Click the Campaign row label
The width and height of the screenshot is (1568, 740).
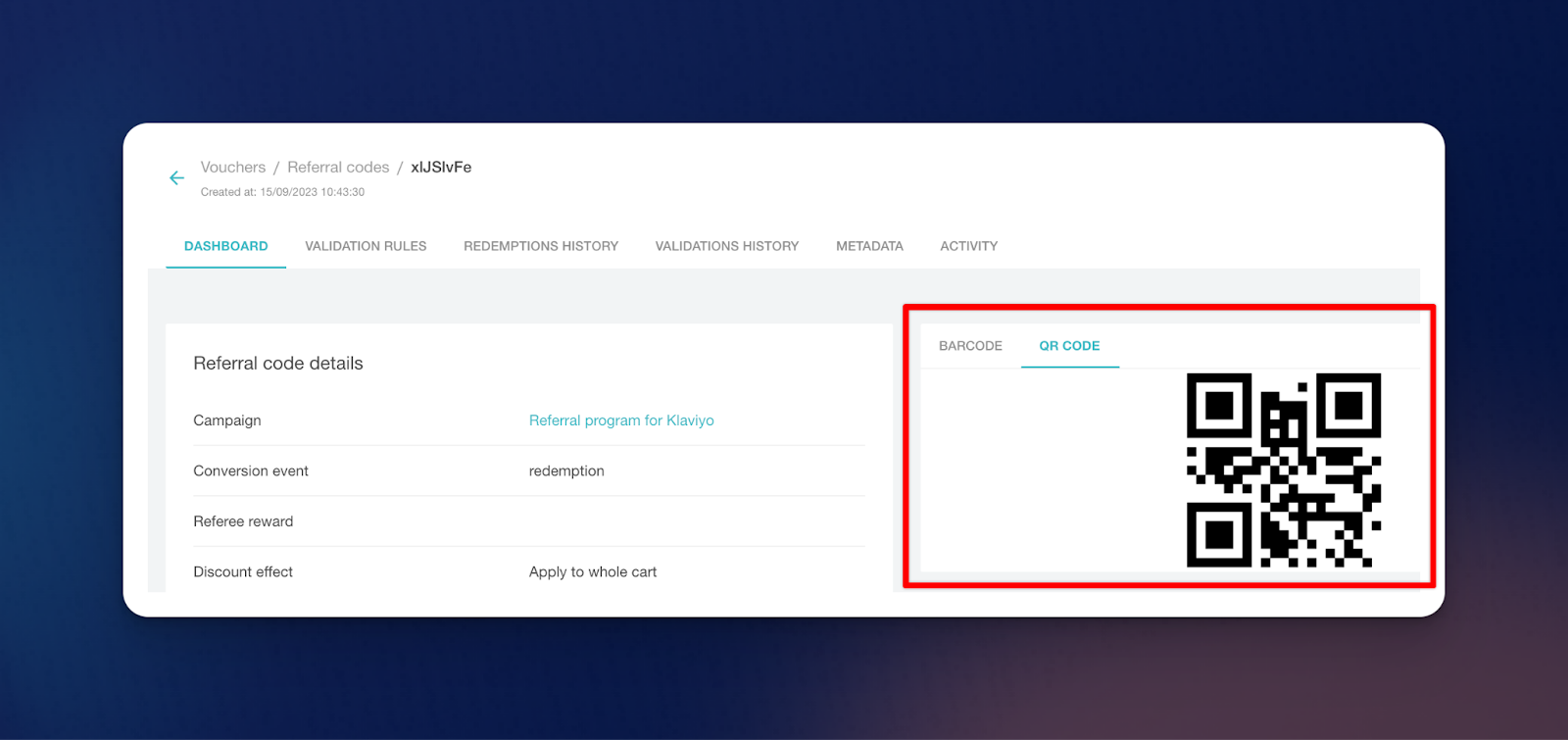pyautogui.click(x=227, y=420)
